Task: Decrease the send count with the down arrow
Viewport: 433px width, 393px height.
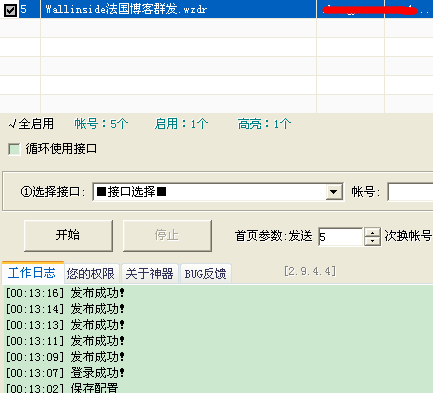Action: point(372,241)
